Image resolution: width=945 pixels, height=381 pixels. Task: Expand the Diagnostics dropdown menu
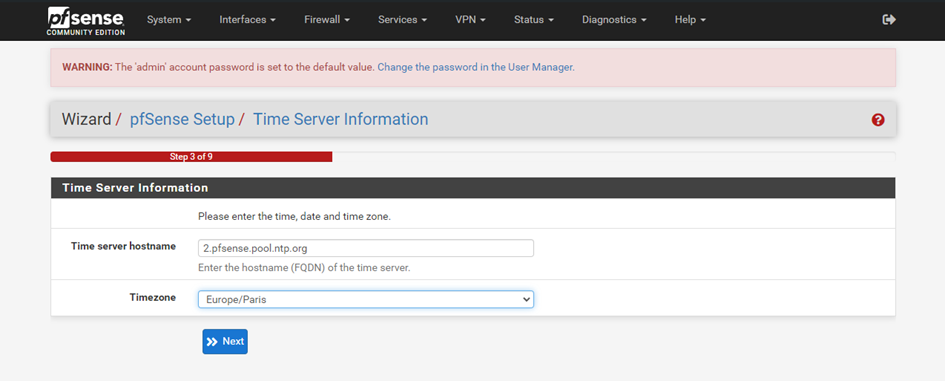614,20
